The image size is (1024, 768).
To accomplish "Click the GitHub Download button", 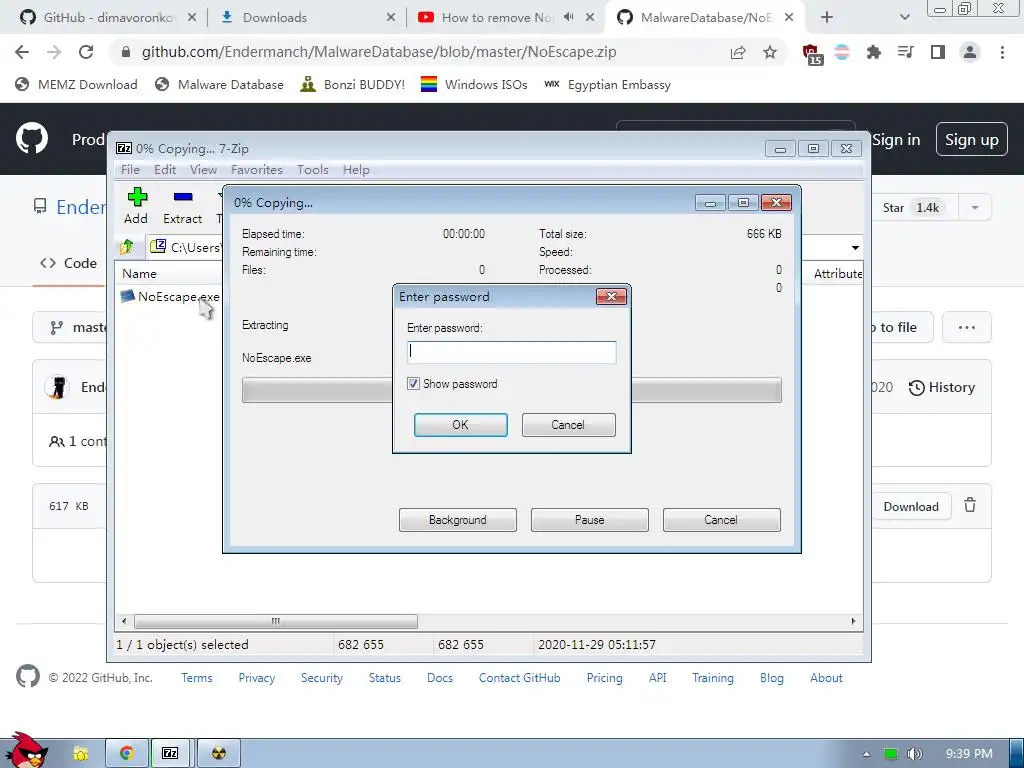I will [911, 507].
